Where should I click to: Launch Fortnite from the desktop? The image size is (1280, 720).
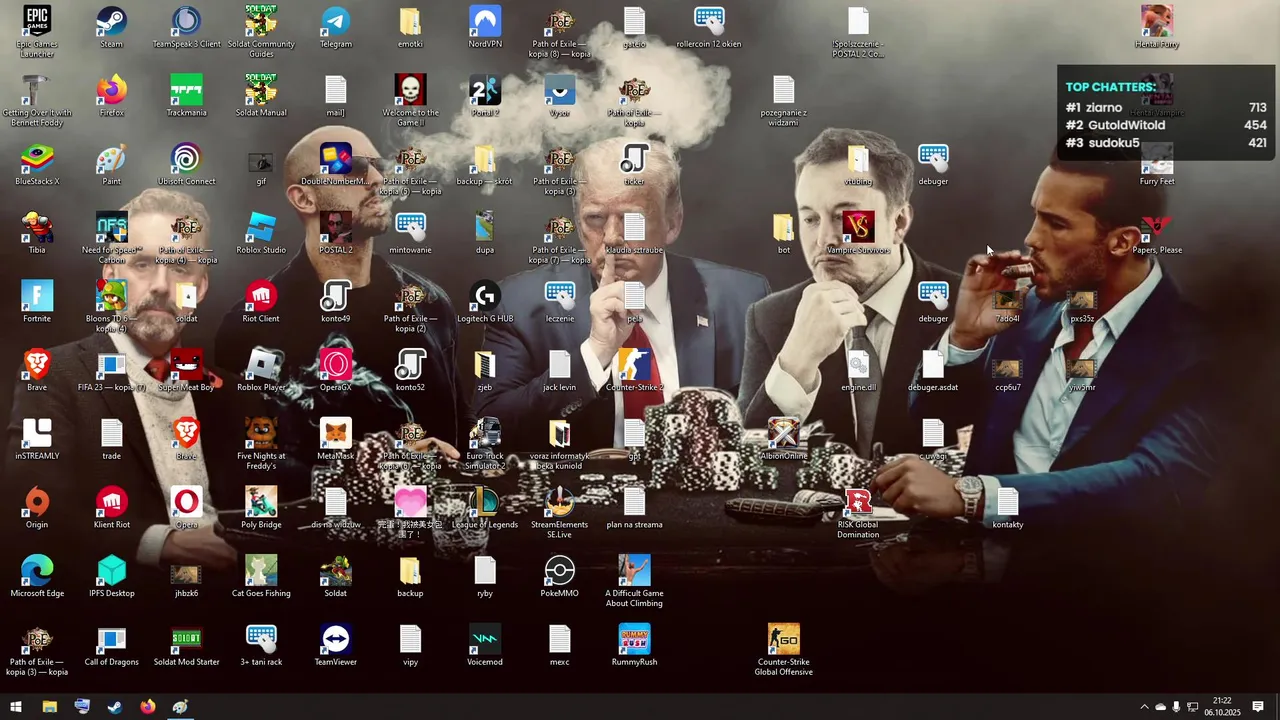coord(37,302)
